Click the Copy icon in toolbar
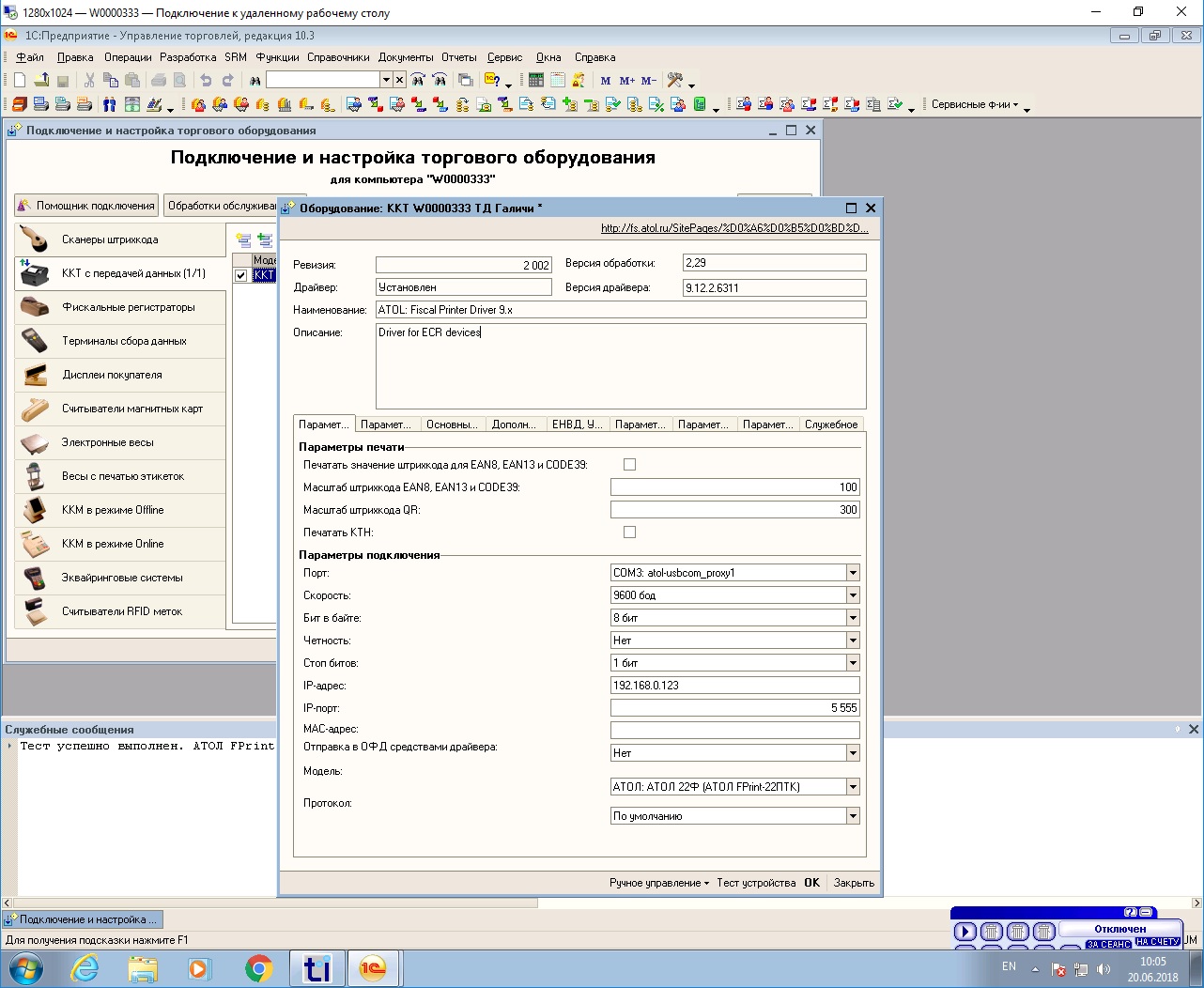The height and width of the screenshot is (988, 1204). point(111,81)
